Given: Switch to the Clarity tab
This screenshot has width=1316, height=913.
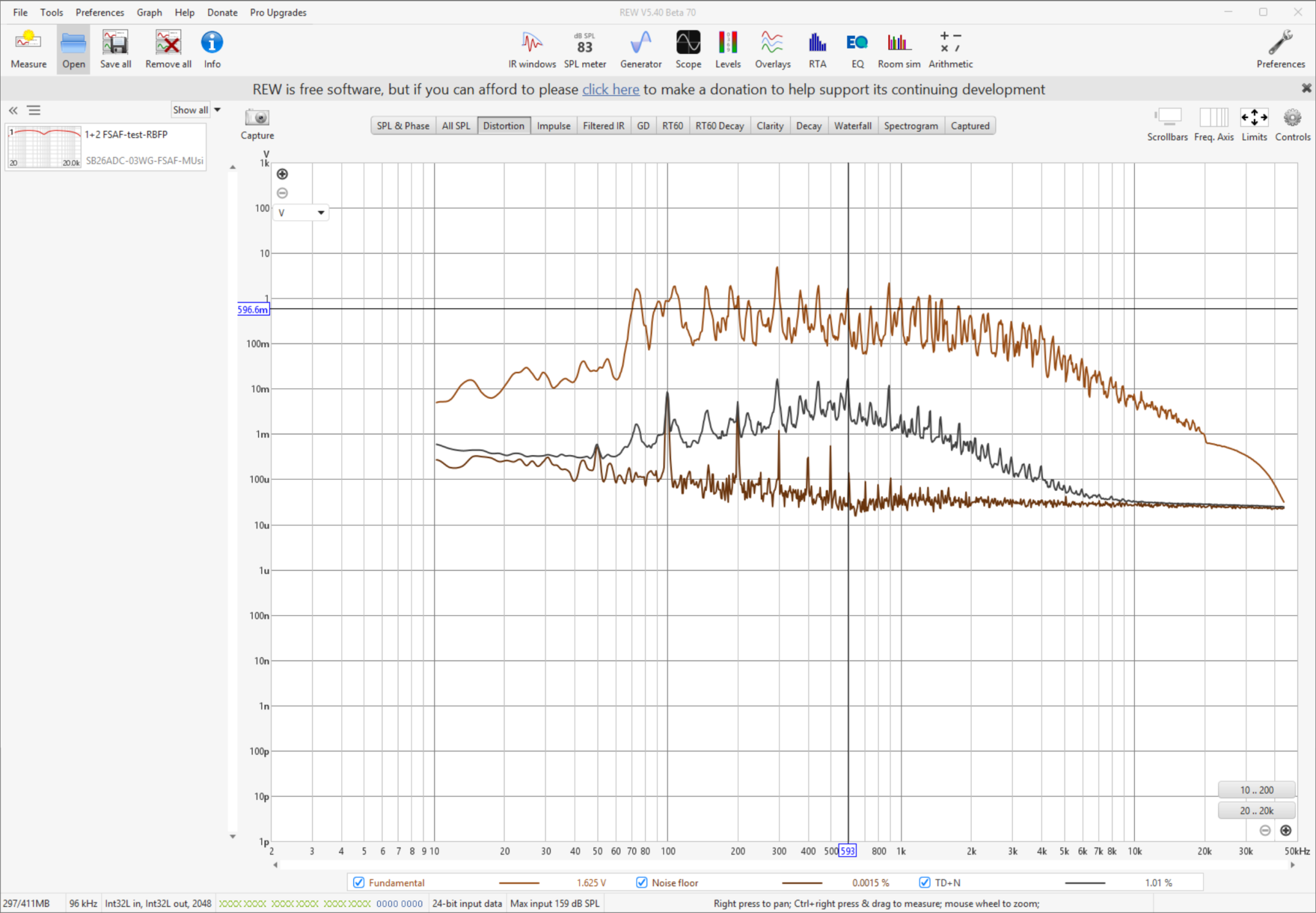Looking at the screenshot, I should (x=770, y=126).
